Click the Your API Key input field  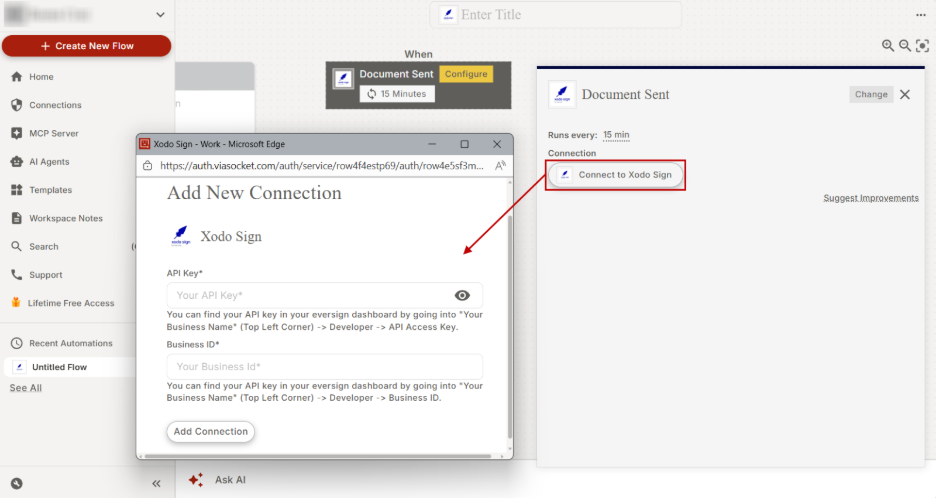tap(324, 296)
